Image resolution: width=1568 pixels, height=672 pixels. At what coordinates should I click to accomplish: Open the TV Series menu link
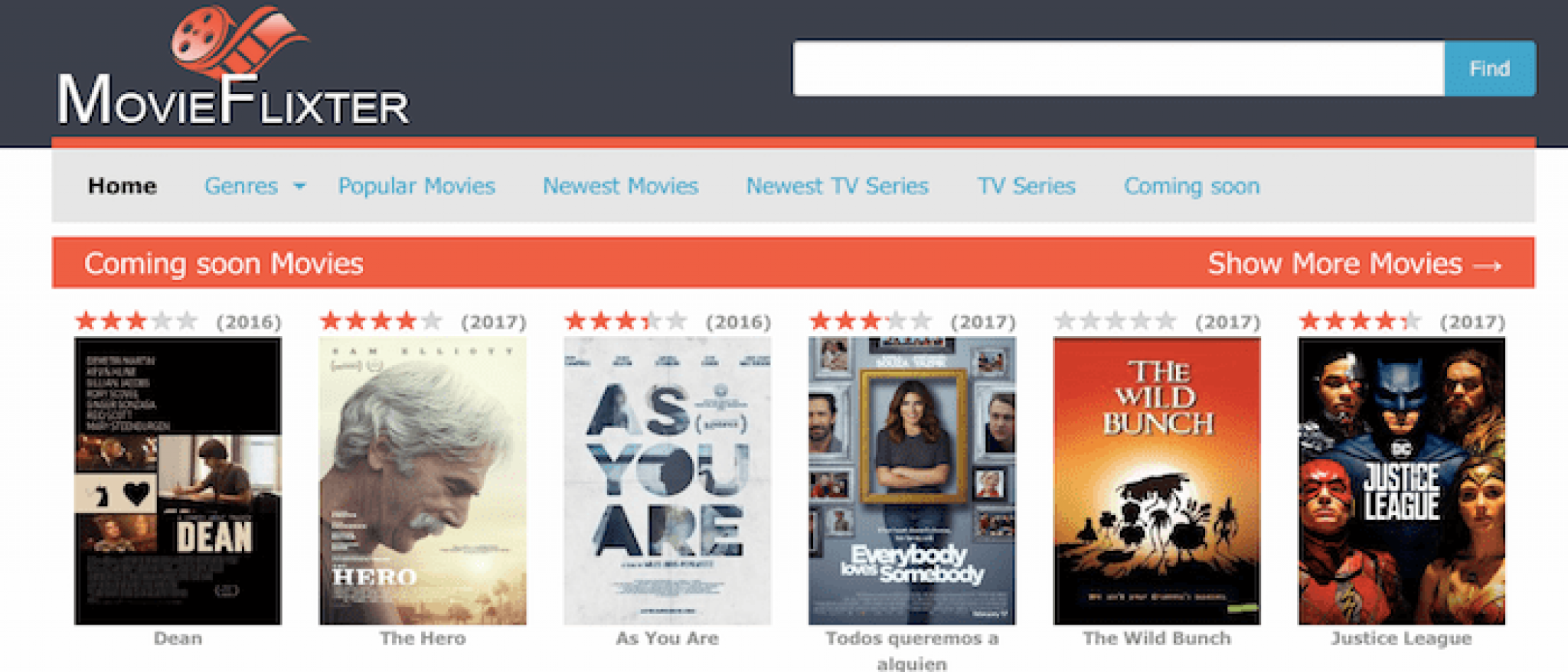coord(1026,186)
